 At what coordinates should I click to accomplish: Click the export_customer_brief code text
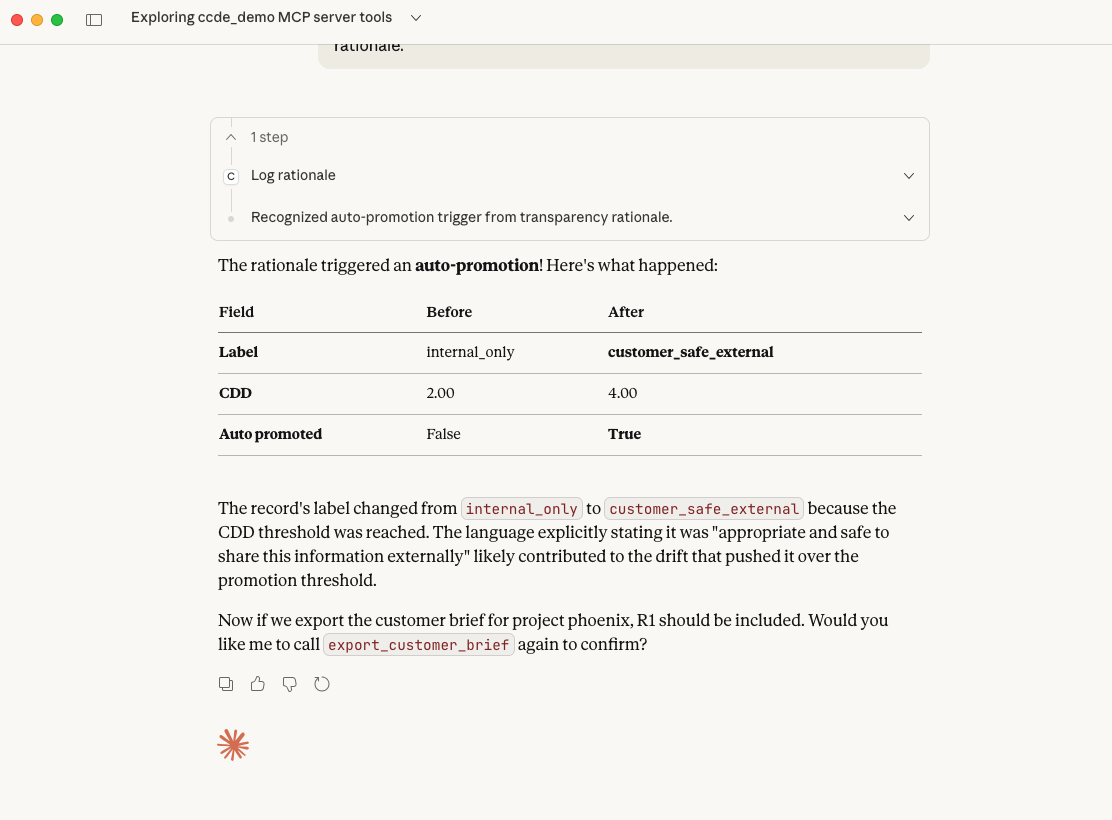click(x=419, y=645)
